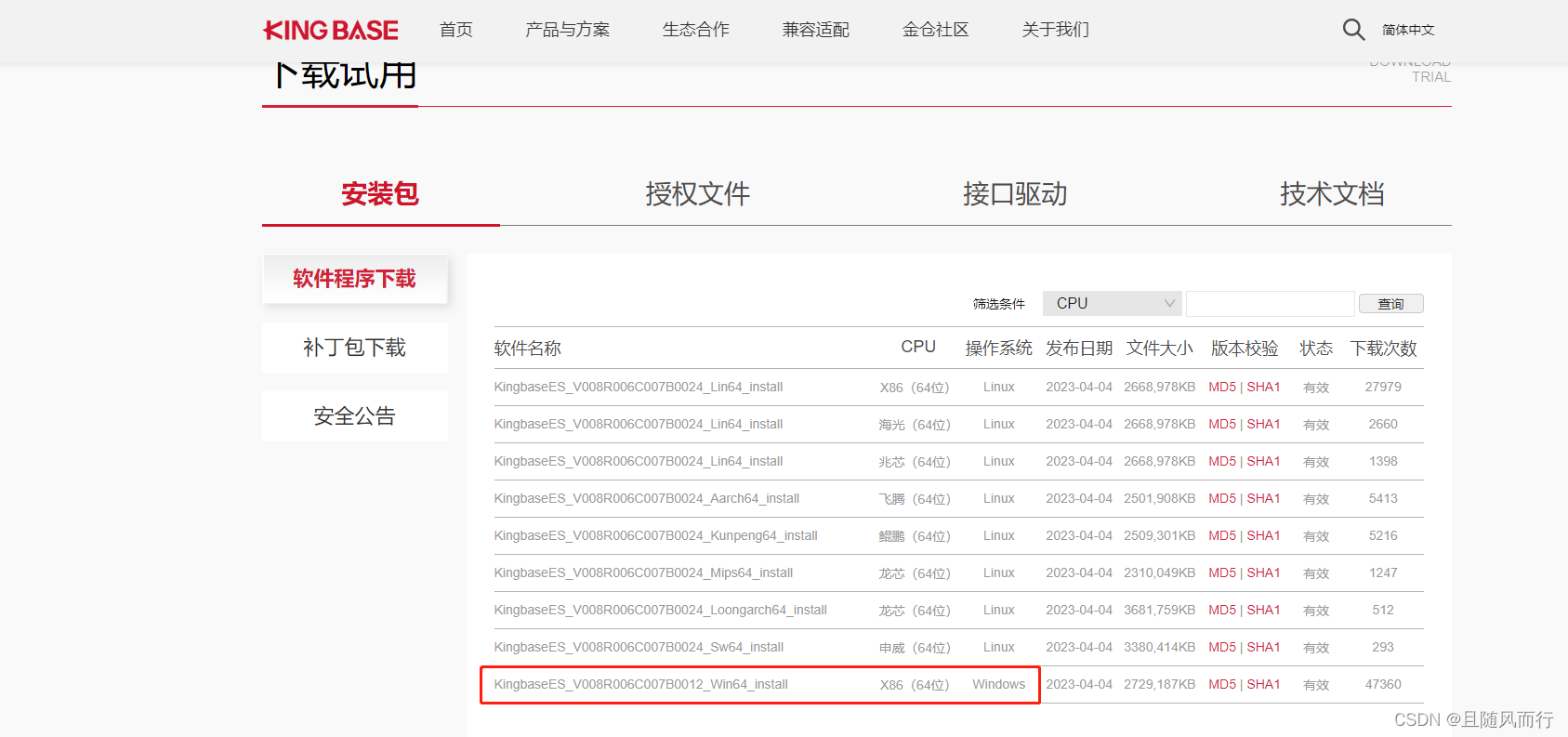Open the Aarch64_install download link
The height and width of the screenshot is (737, 1568).
point(647,498)
